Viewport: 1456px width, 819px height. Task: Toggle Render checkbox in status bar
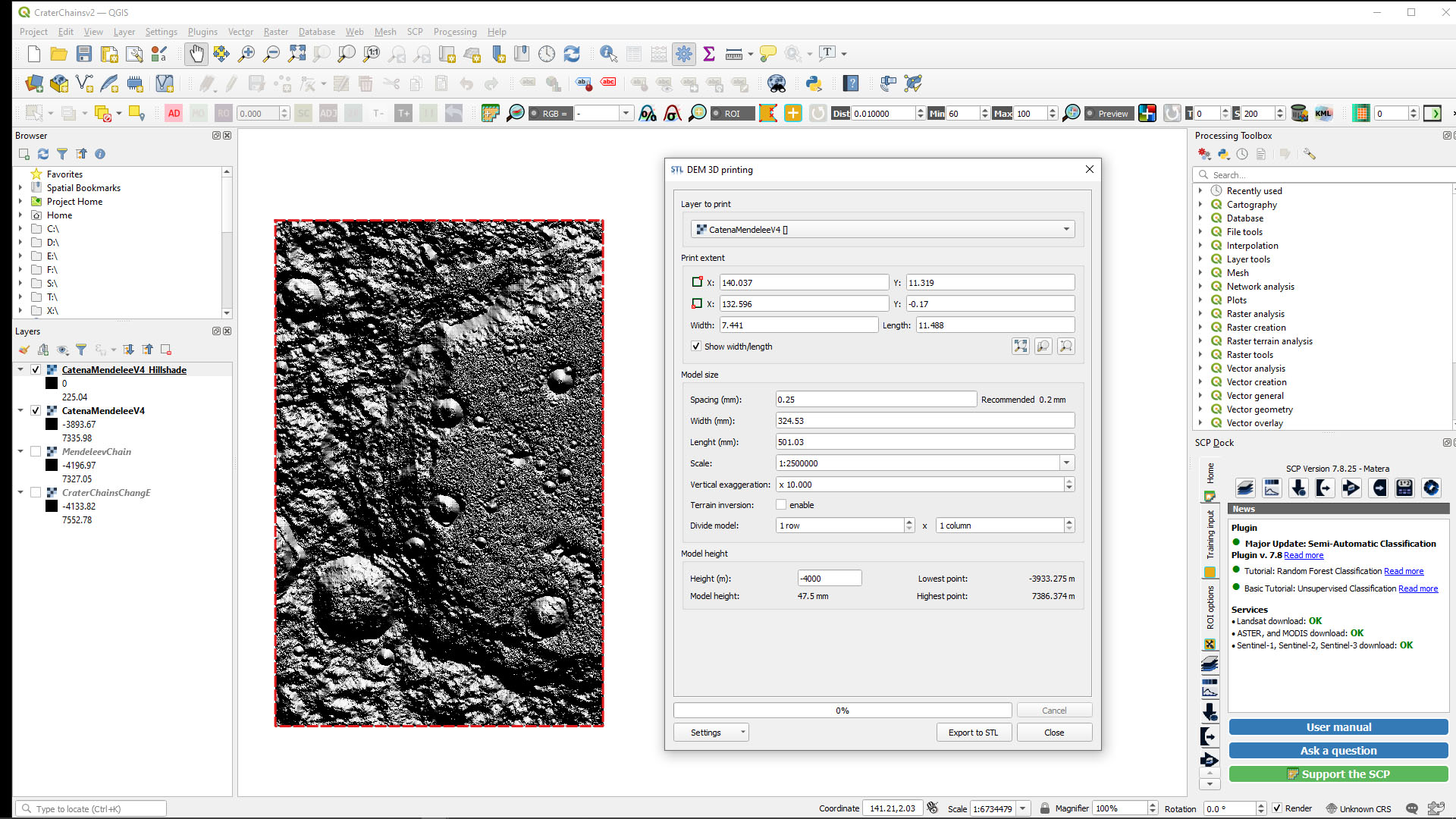[x=1277, y=808]
